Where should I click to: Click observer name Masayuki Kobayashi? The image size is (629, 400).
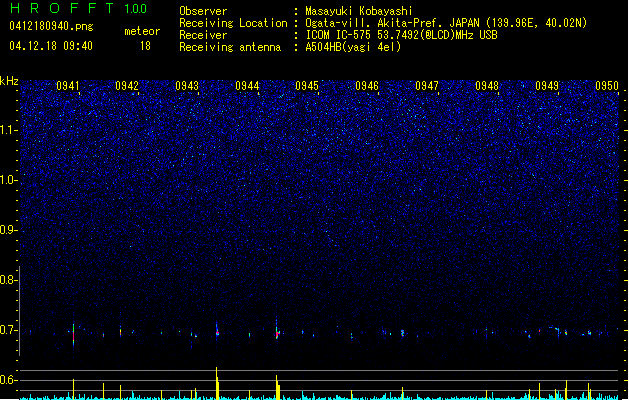point(359,11)
